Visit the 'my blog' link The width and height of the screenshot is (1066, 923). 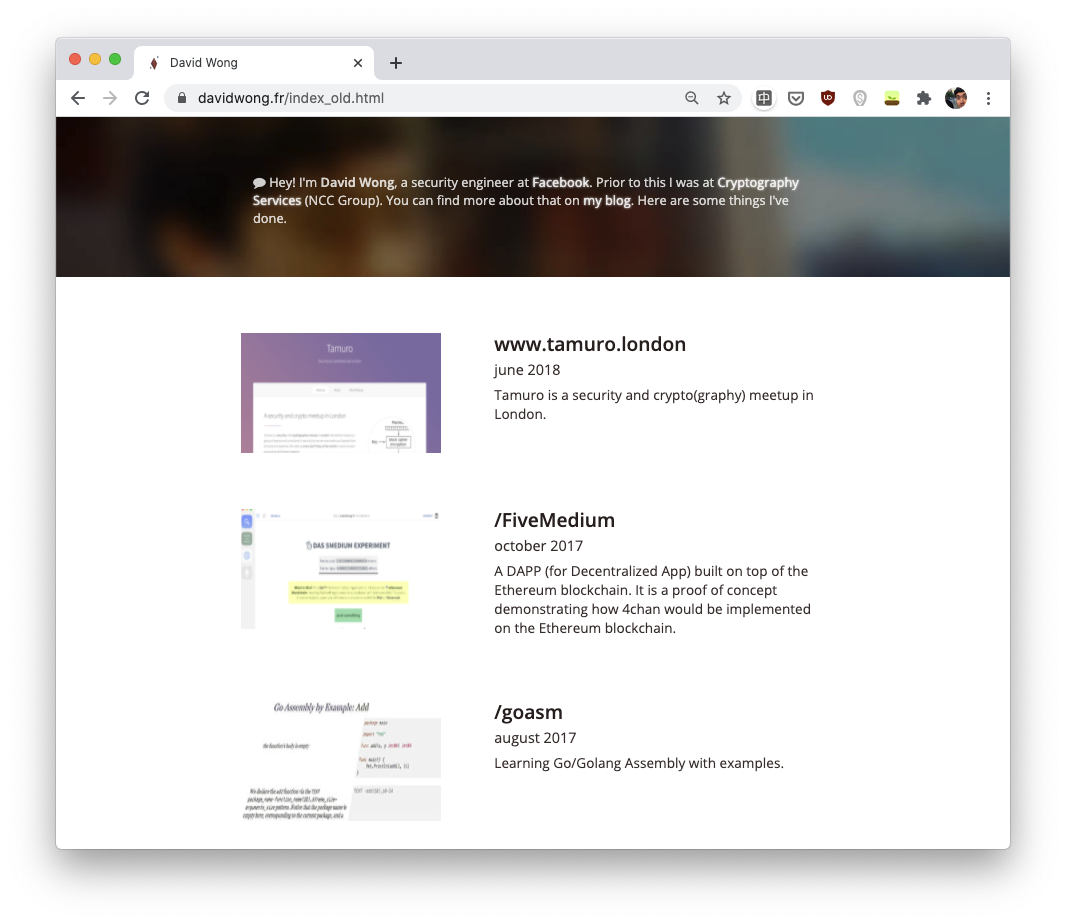coord(606,201)
